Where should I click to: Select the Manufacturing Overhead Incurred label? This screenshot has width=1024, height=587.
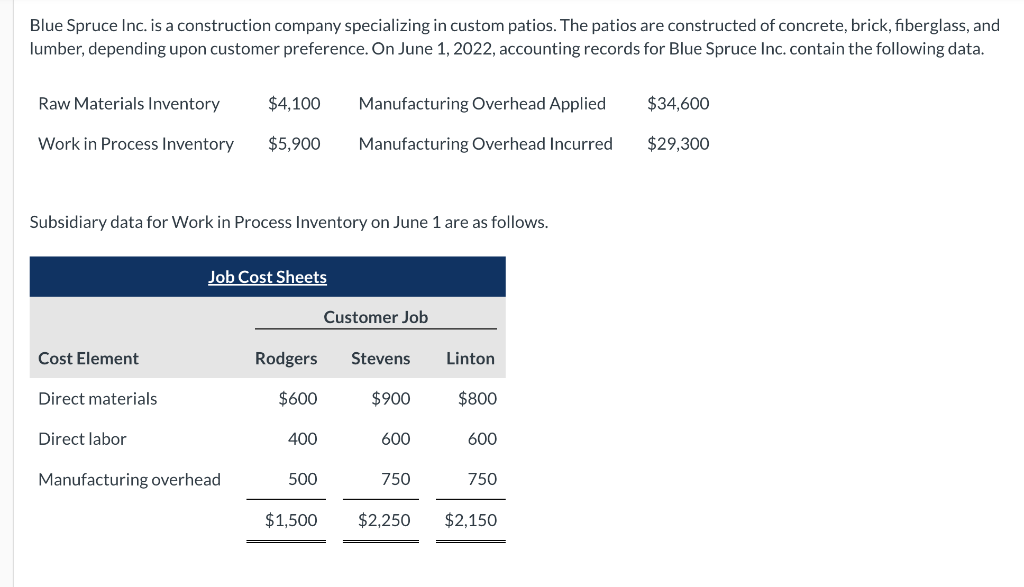click(x=485, y=144)
